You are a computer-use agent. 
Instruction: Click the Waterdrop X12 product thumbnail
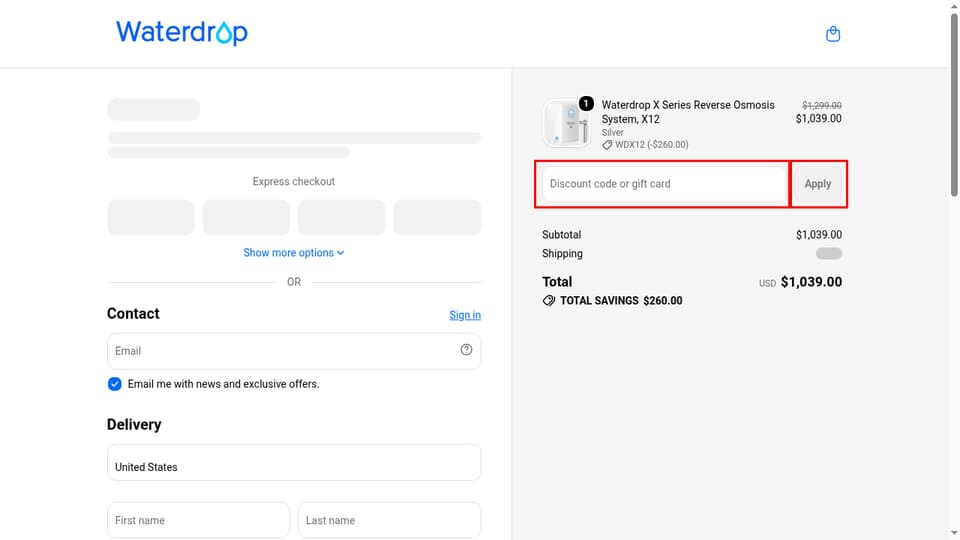tap(566, 124)
